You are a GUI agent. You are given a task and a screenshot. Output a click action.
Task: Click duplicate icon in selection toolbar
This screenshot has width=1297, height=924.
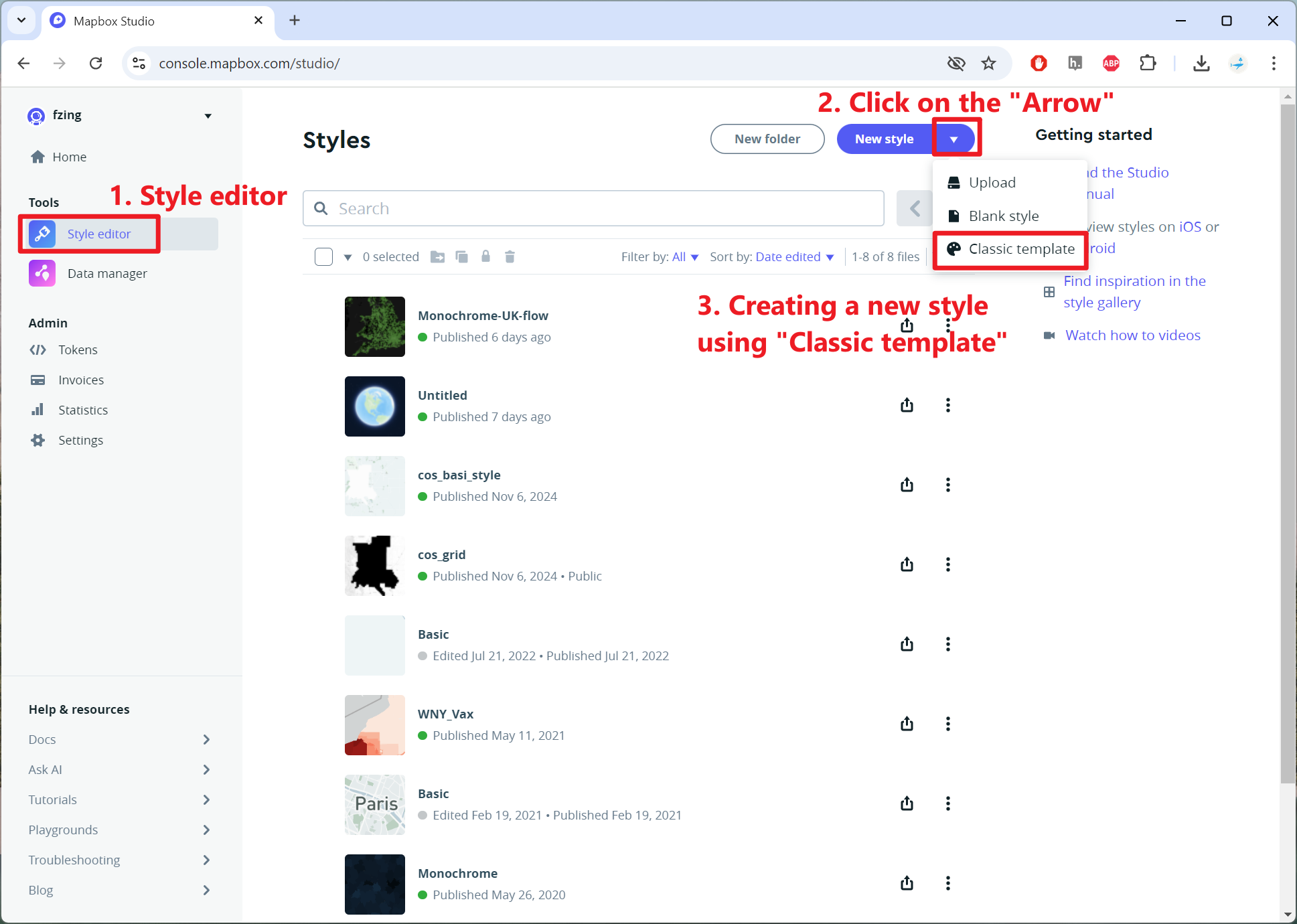click(x=461, y=256)
